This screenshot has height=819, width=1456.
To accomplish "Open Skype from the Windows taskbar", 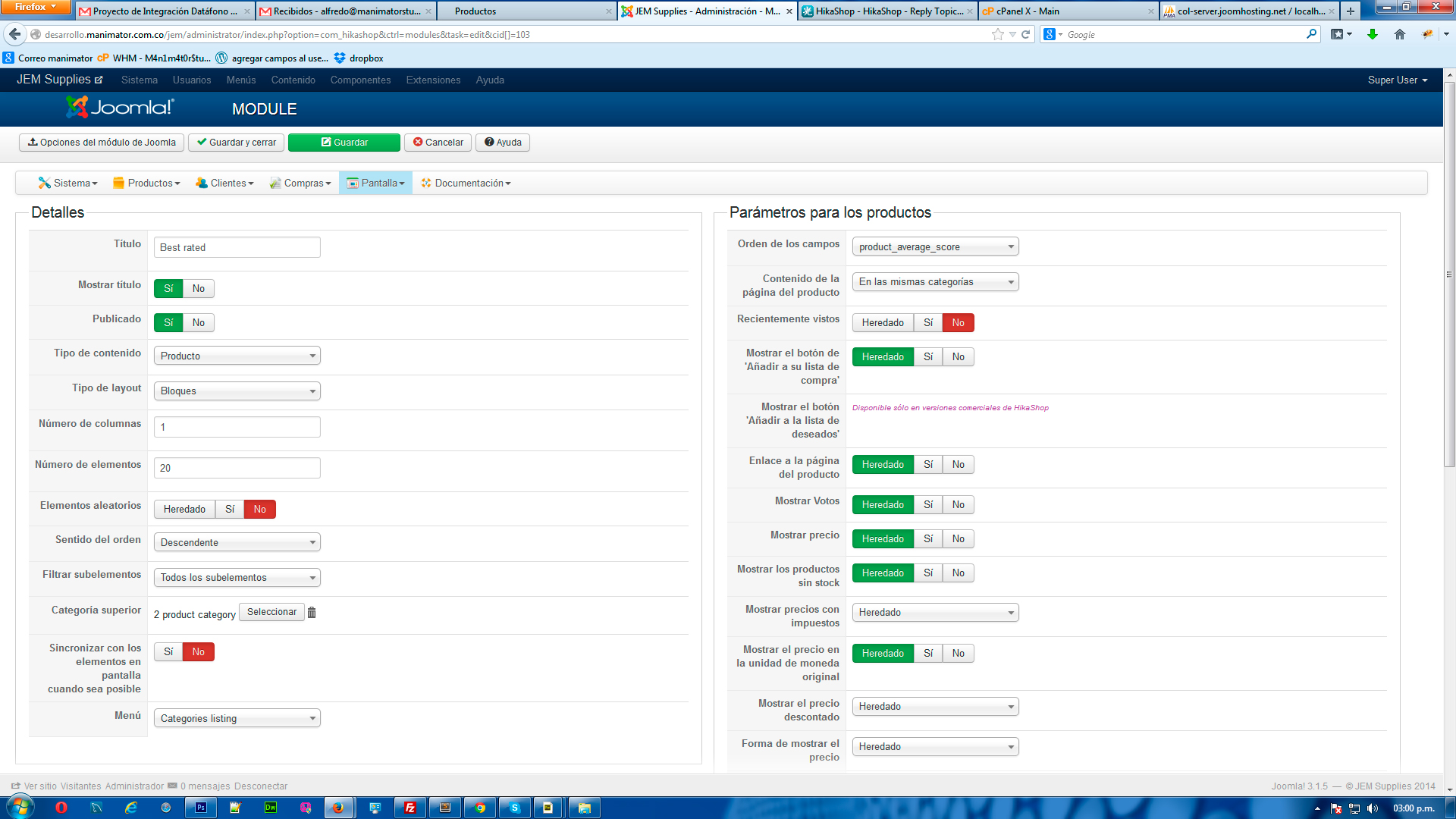I will coord(515,808).
